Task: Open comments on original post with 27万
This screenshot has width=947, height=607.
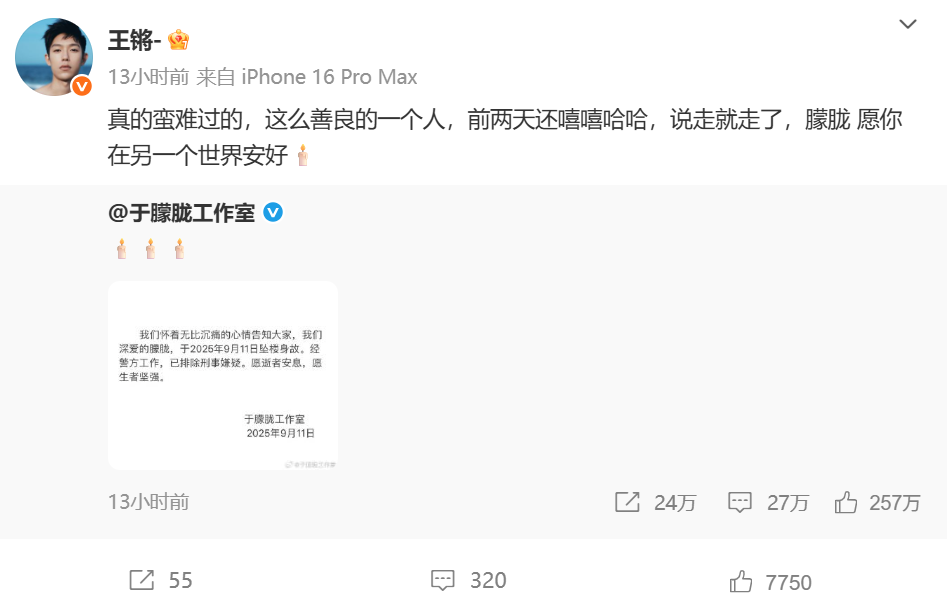Action: (768, 502)
